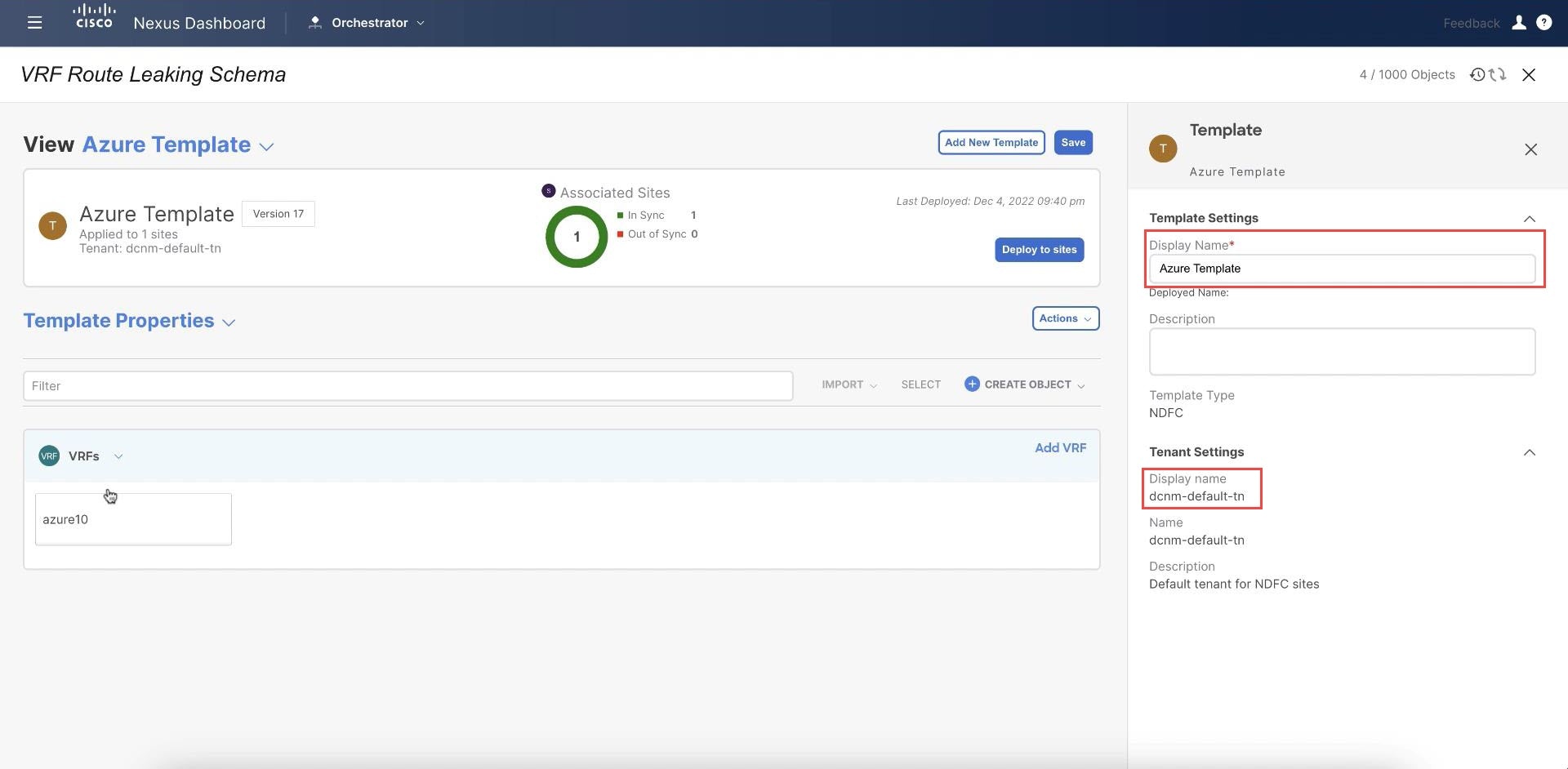Click the 4 / 1000 Objects counter
Image resolution: width=1568 pixels, height=769 pixels.
tap(1406, 74)
